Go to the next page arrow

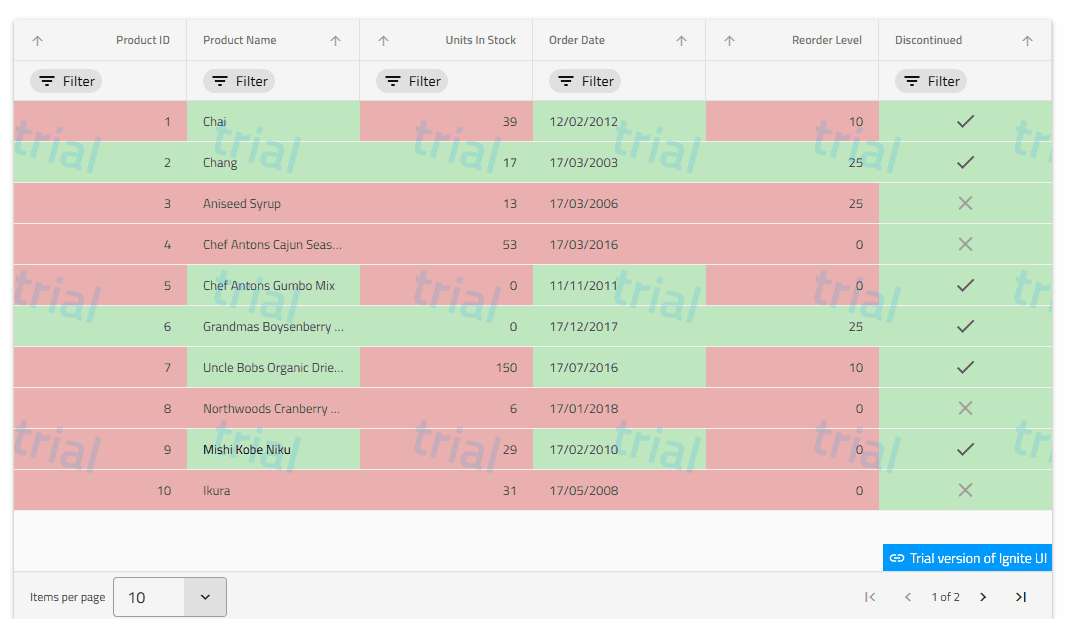point(983,597)
